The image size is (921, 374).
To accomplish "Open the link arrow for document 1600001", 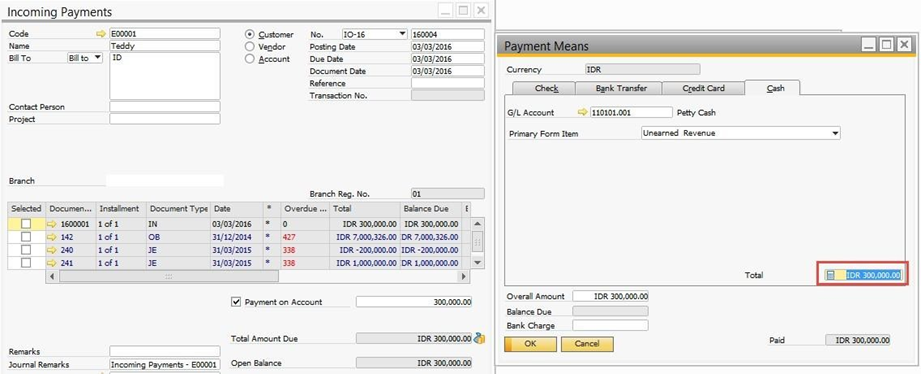I will [53, 224].
